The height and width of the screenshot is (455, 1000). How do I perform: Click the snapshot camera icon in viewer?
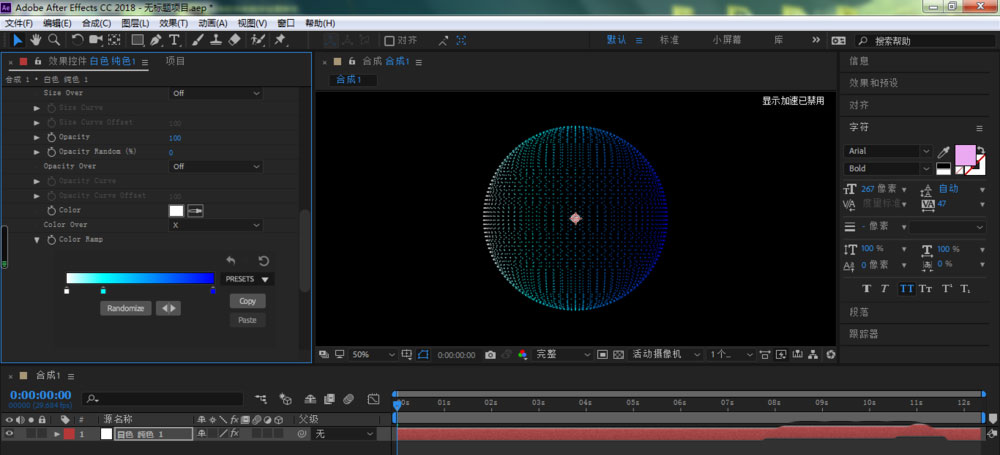click(x=490, y=355)
